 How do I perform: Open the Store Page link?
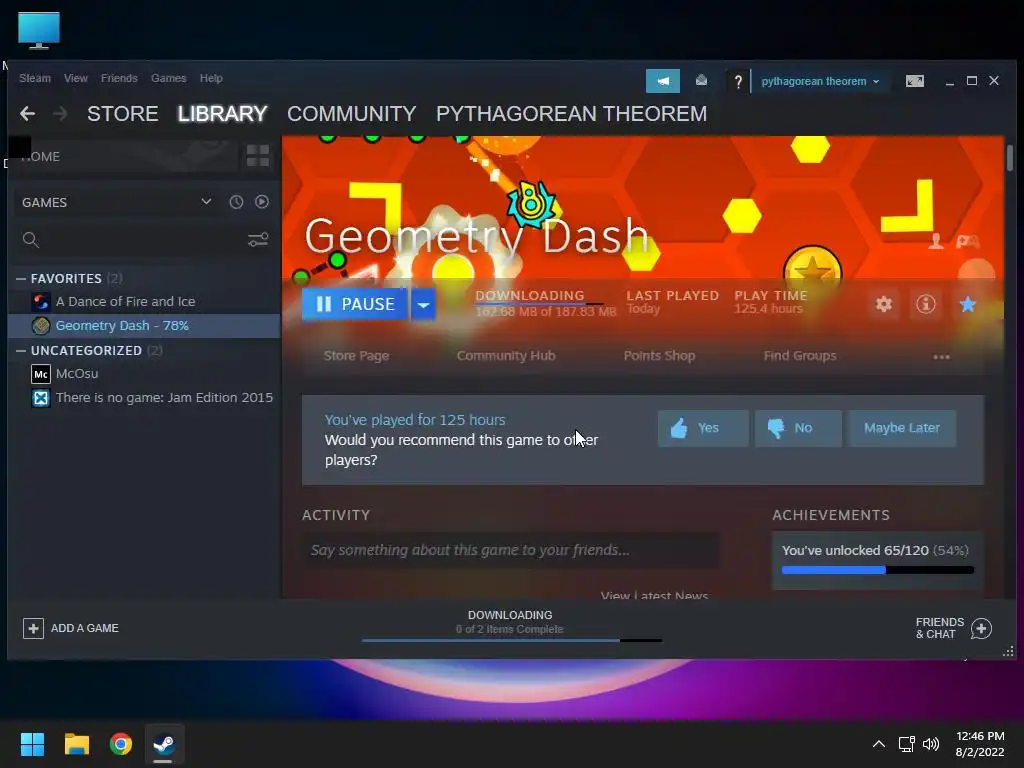(357, 356)
